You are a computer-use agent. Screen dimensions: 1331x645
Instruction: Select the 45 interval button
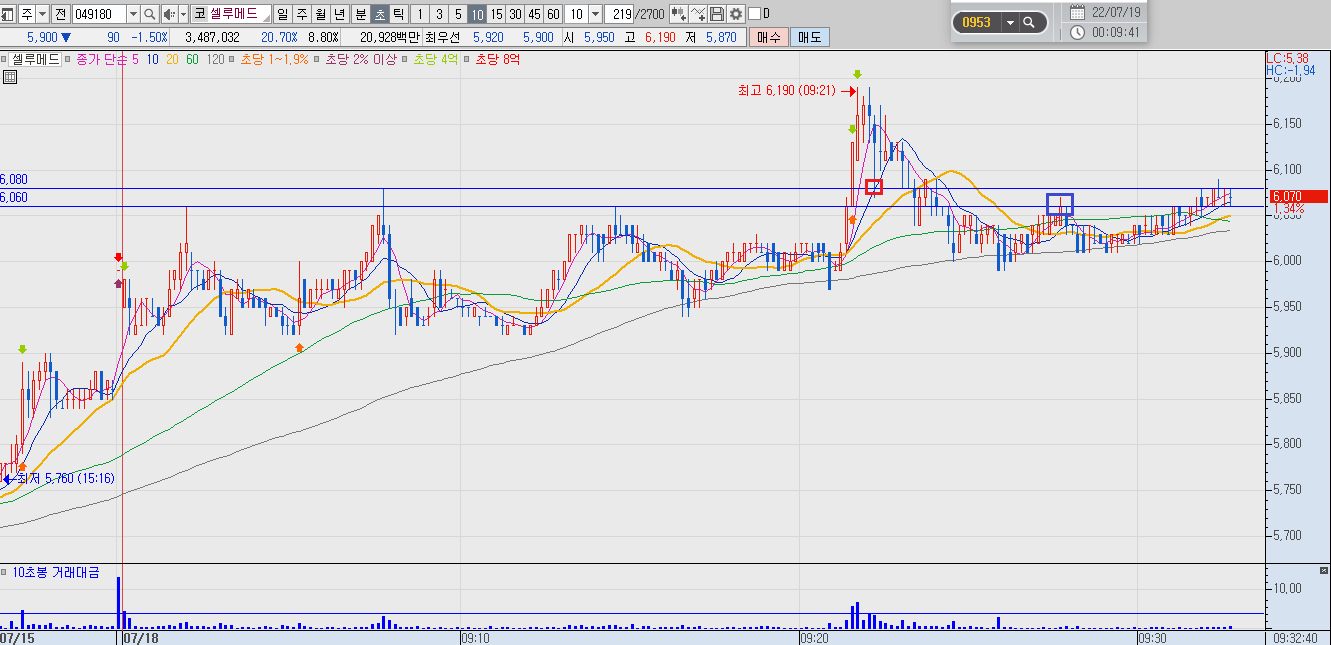pos(534,14)
